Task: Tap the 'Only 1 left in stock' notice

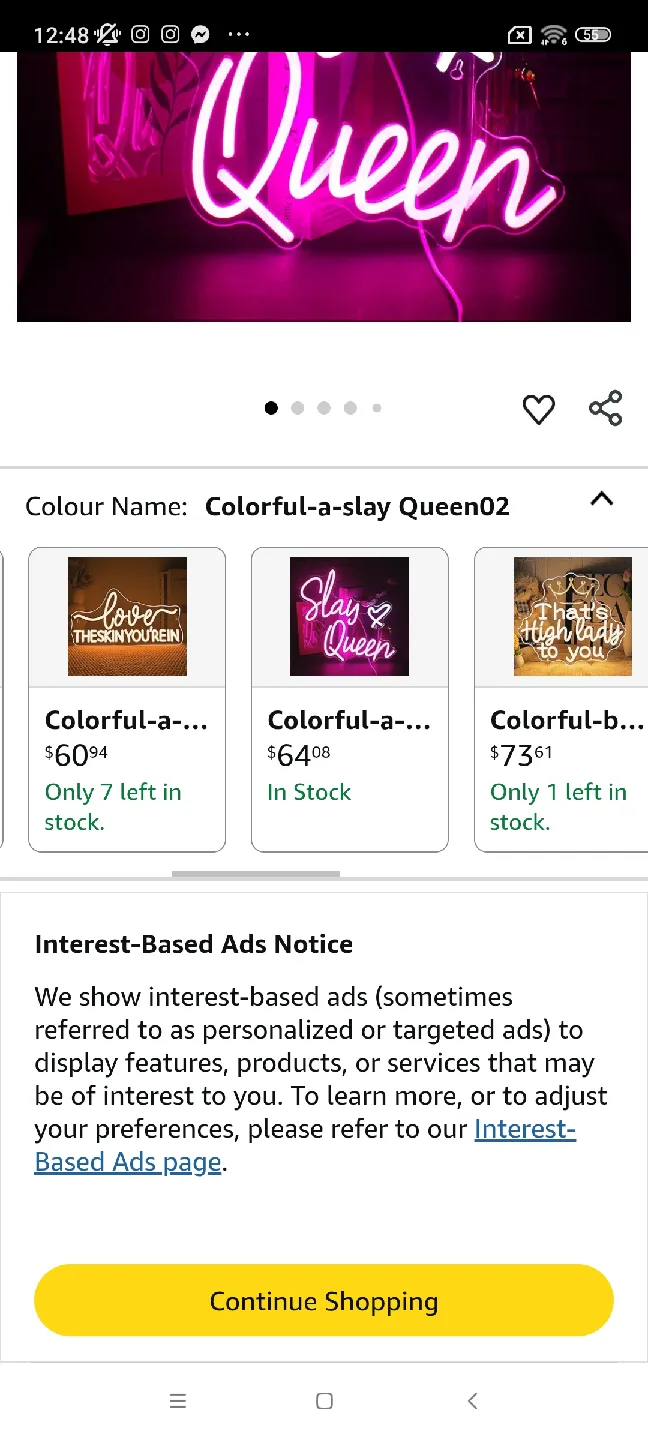Action: coord(558,806)
